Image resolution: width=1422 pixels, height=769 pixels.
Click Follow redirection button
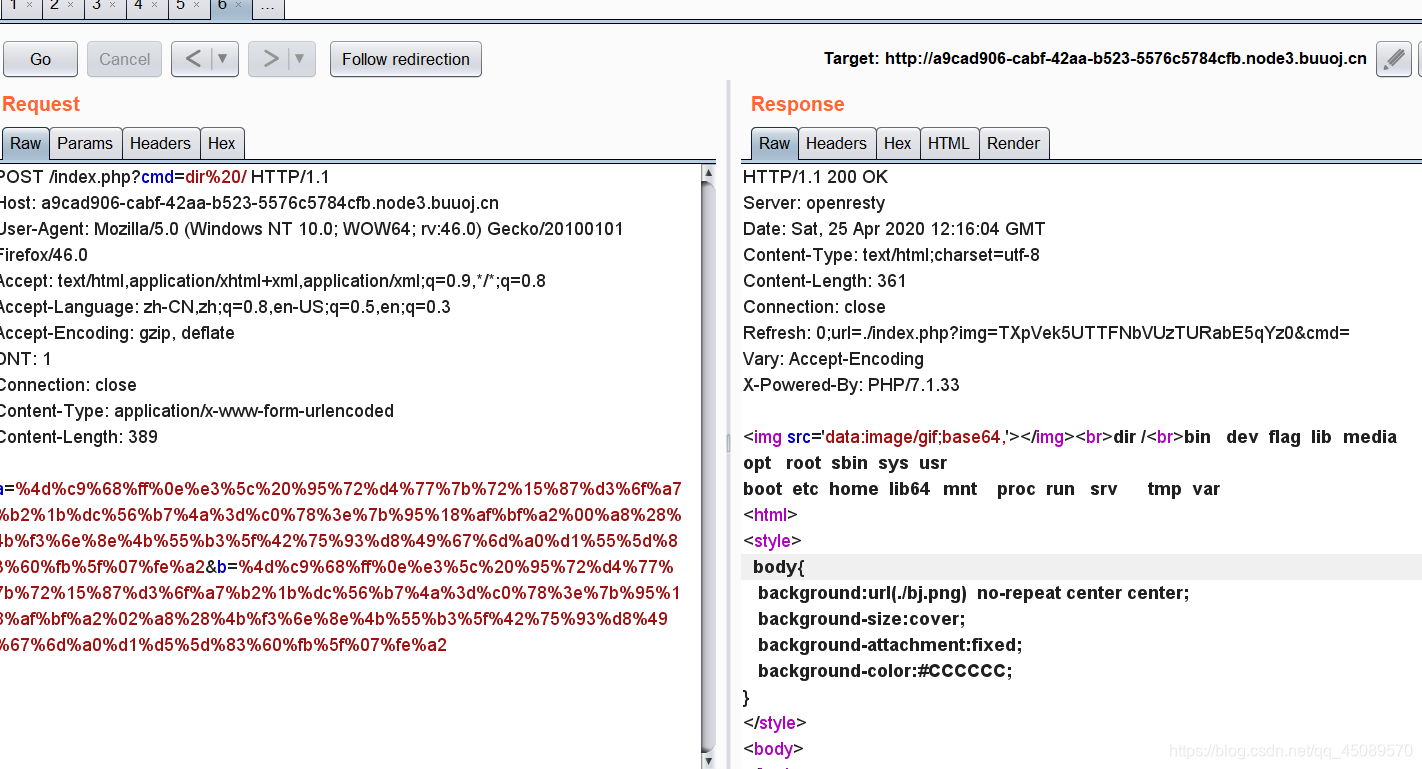(x=406, y=59)
